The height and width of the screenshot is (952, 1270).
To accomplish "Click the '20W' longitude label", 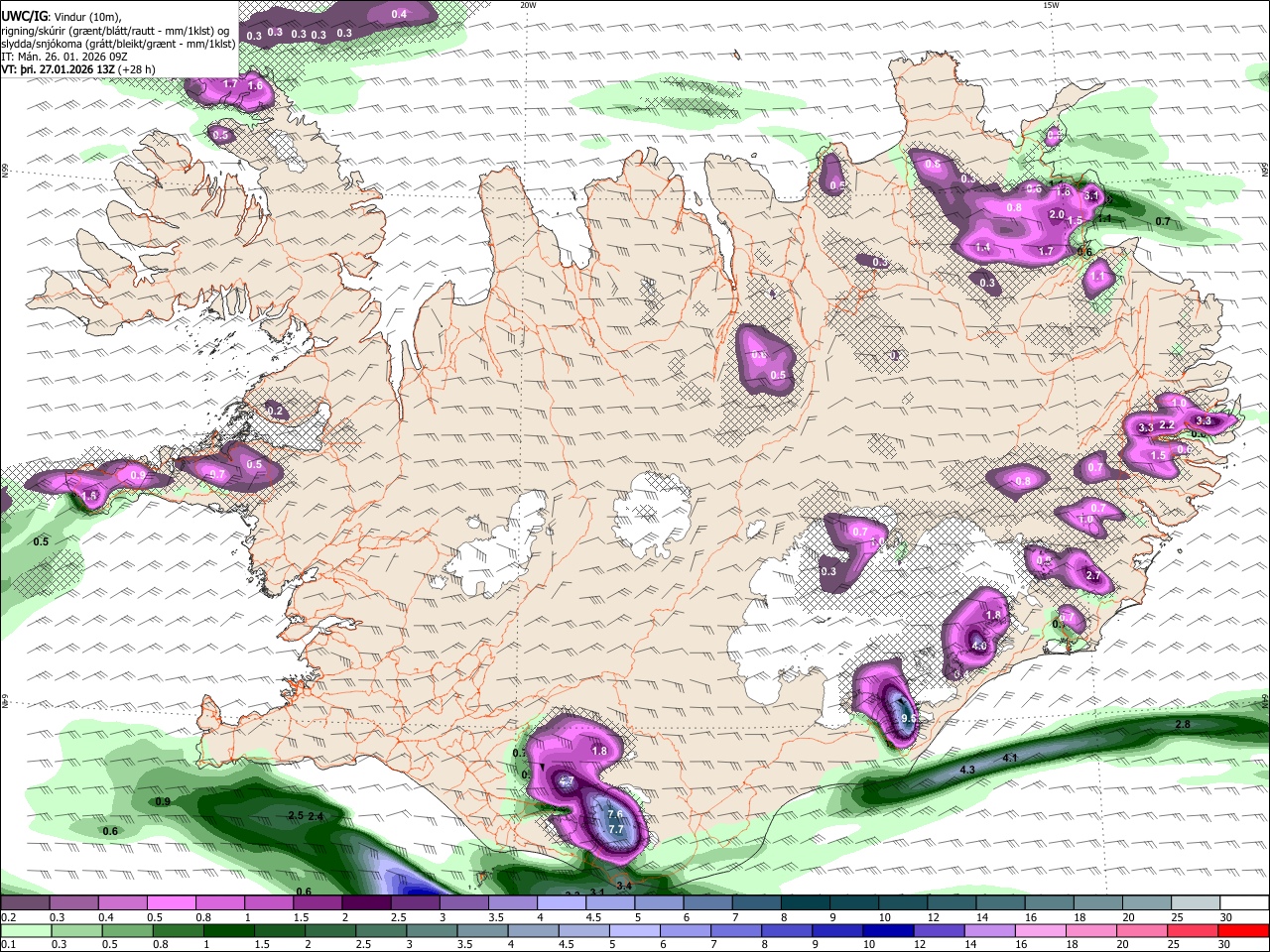I will (527, 5).
